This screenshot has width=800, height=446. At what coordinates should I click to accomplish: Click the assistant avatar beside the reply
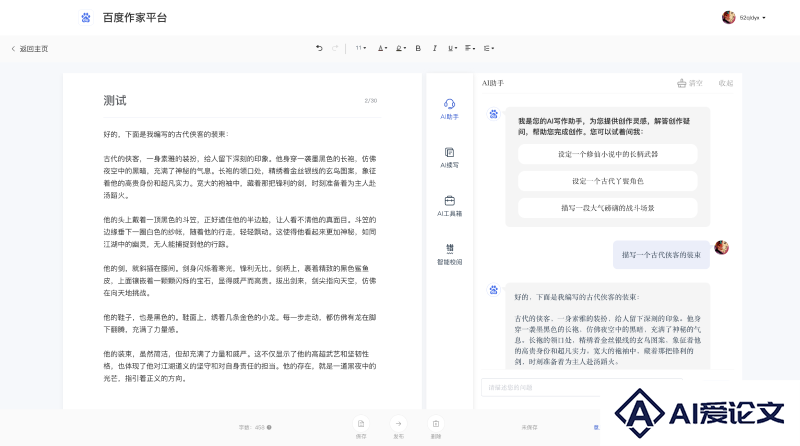click(493, 290)
